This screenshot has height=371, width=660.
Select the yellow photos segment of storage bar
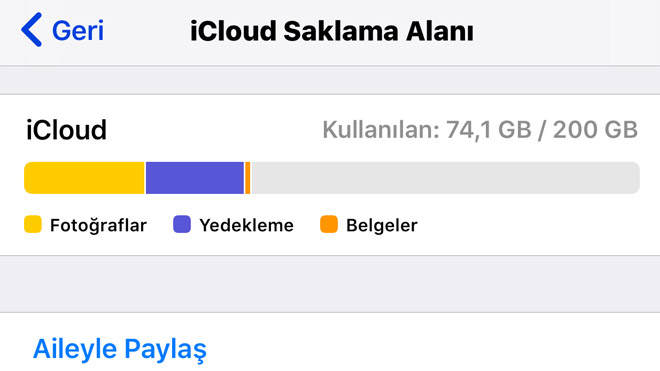(84, 178)
